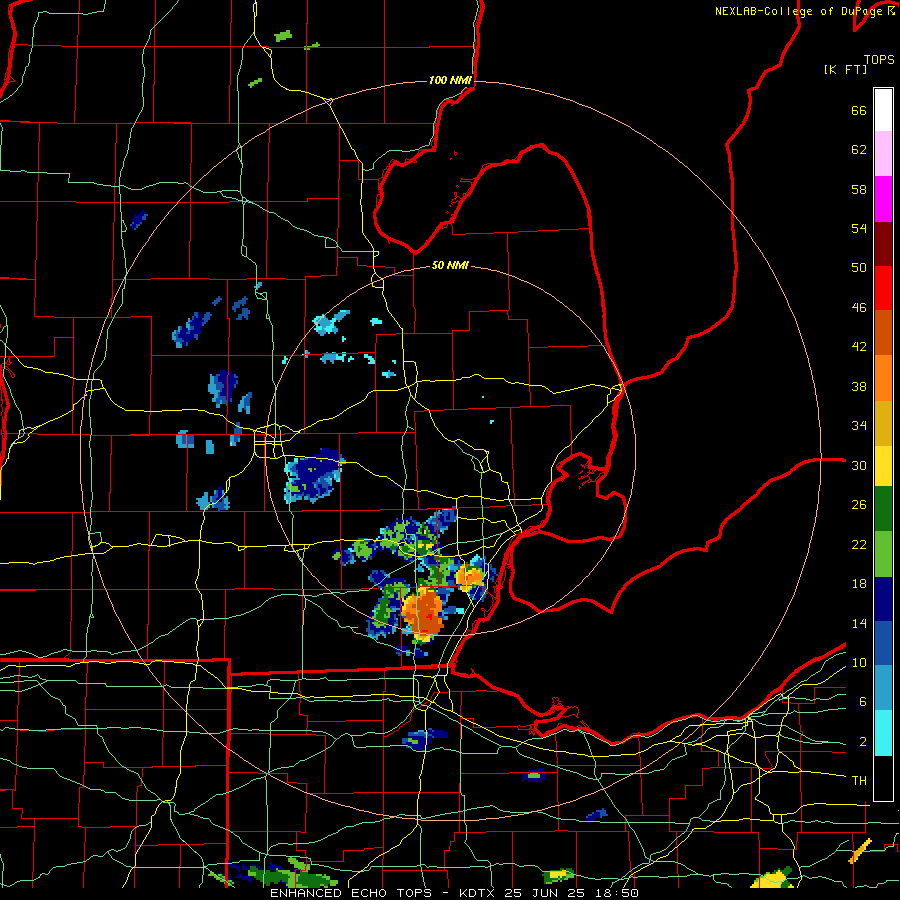The image size is (900, 900).
Task: Select the light green legend swatch
Action: [883, 554]
